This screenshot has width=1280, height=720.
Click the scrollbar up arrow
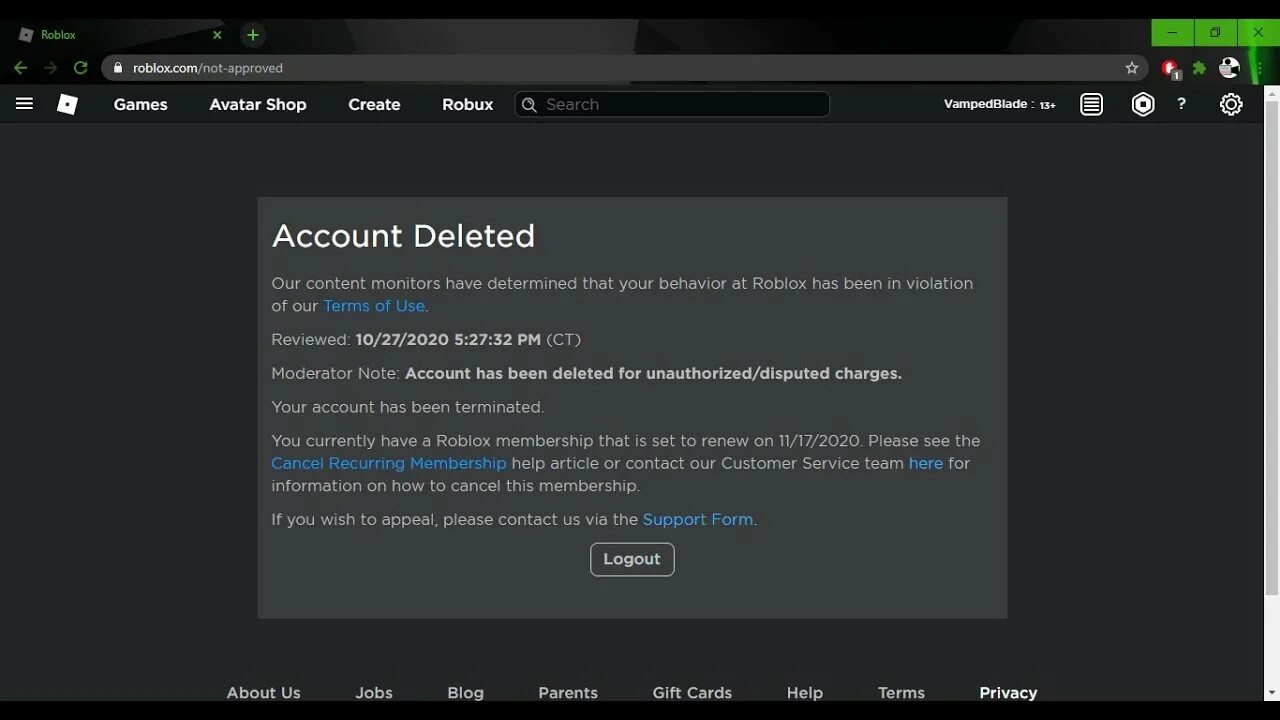pyautogui.click(x=1272, y=93)
